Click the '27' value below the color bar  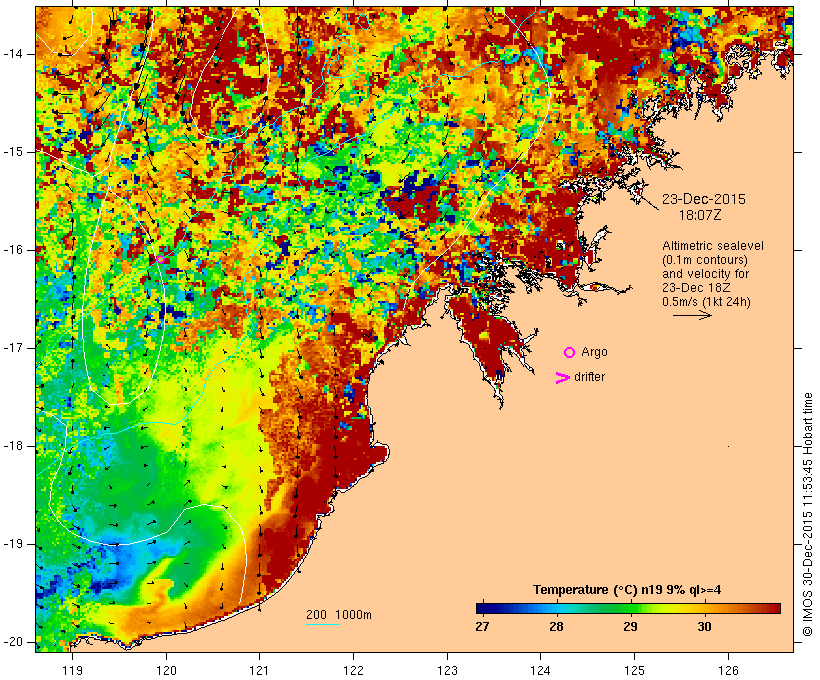pyautogui.click(x=482, y=626)
